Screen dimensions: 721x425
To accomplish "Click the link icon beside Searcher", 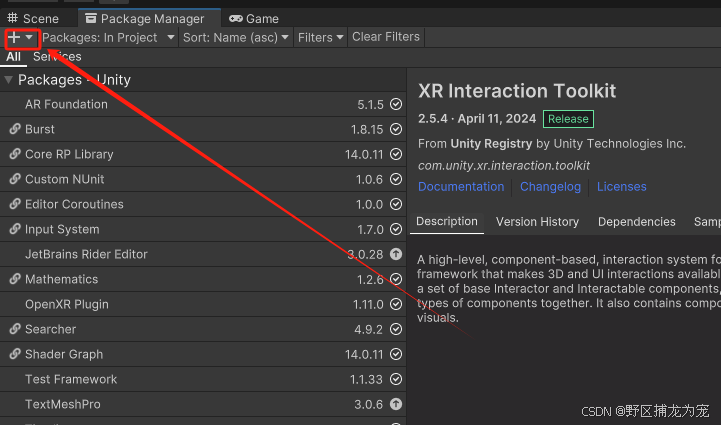I will (x=15, y=329).
